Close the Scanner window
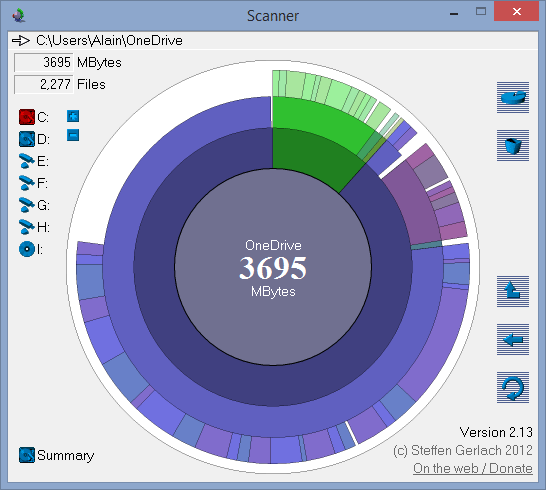The height and width of the screenshot is (490, 546). [516, 11]
